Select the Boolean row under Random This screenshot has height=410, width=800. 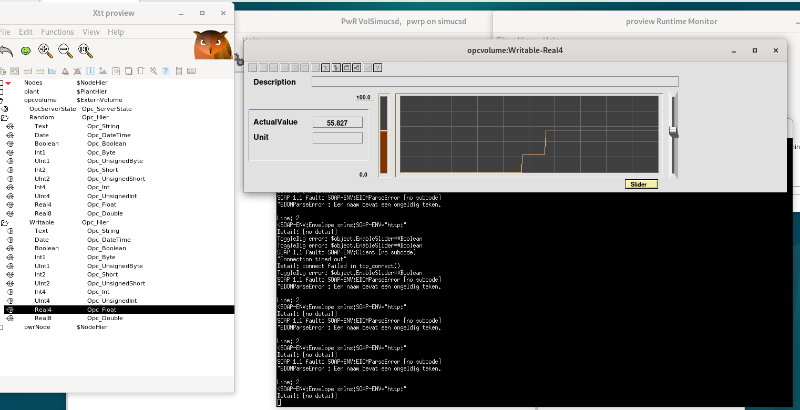117,144
